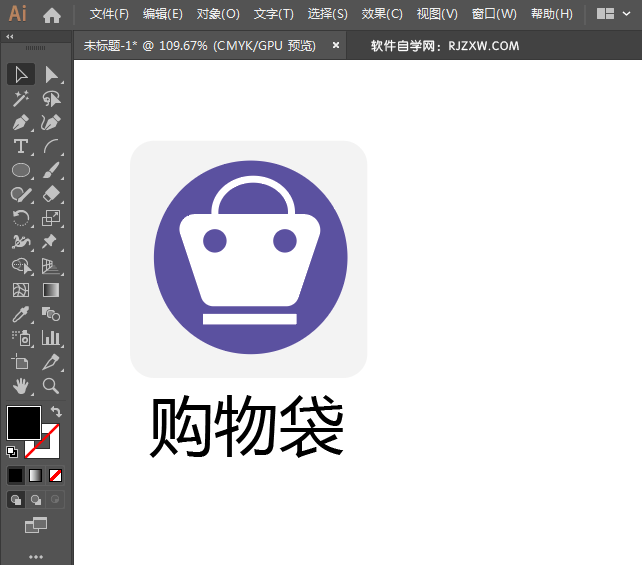
Task: Choose the Eyedropper tool
Action: (21, 314)
